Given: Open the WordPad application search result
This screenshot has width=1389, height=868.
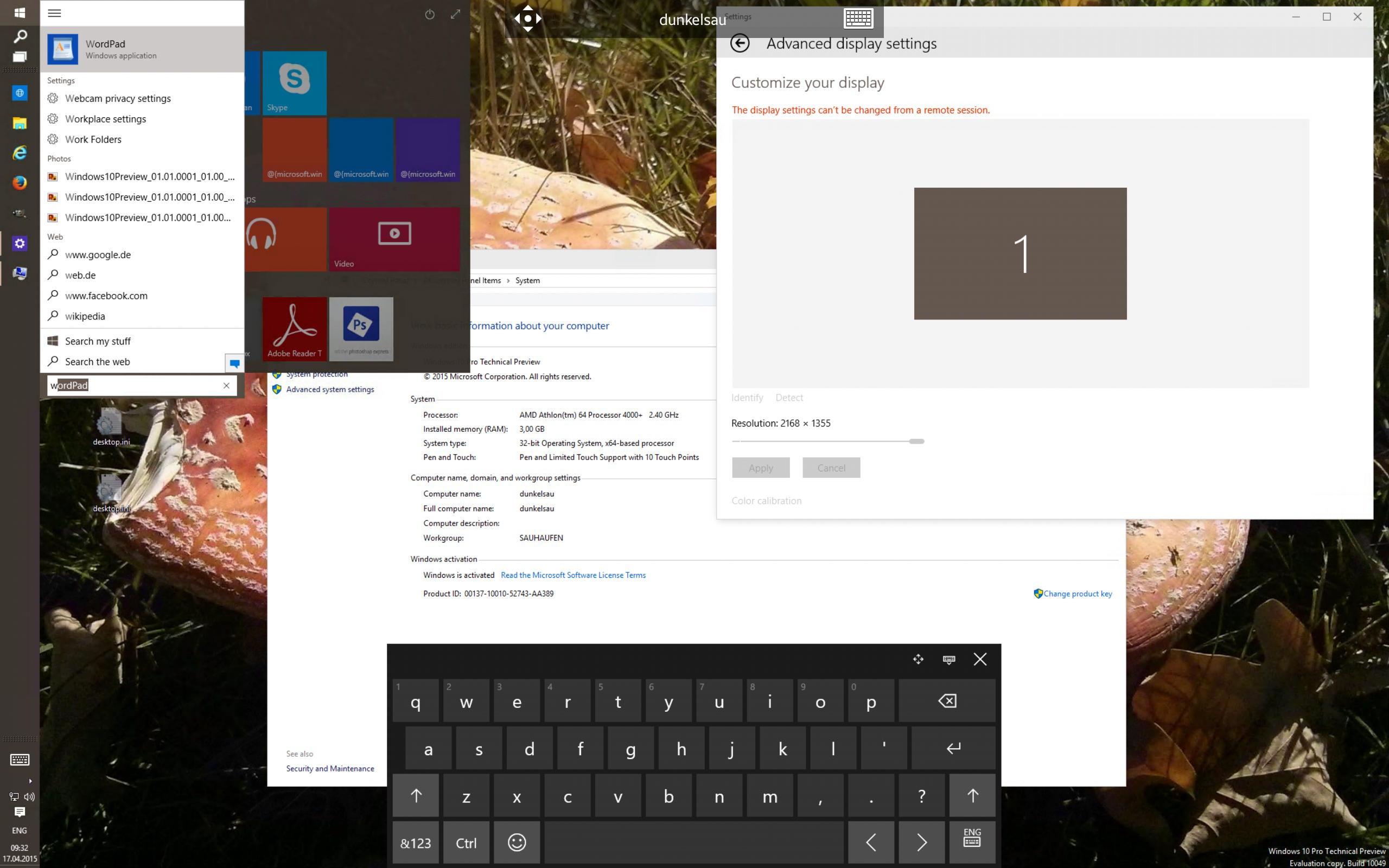Looking at the screenshot, I should pyautogui.click(x=142, y=49).
